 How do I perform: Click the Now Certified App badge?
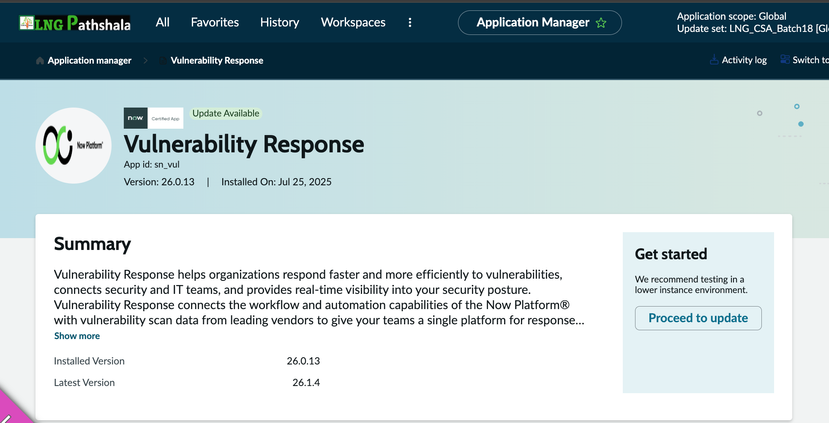[x=153, y=118]
